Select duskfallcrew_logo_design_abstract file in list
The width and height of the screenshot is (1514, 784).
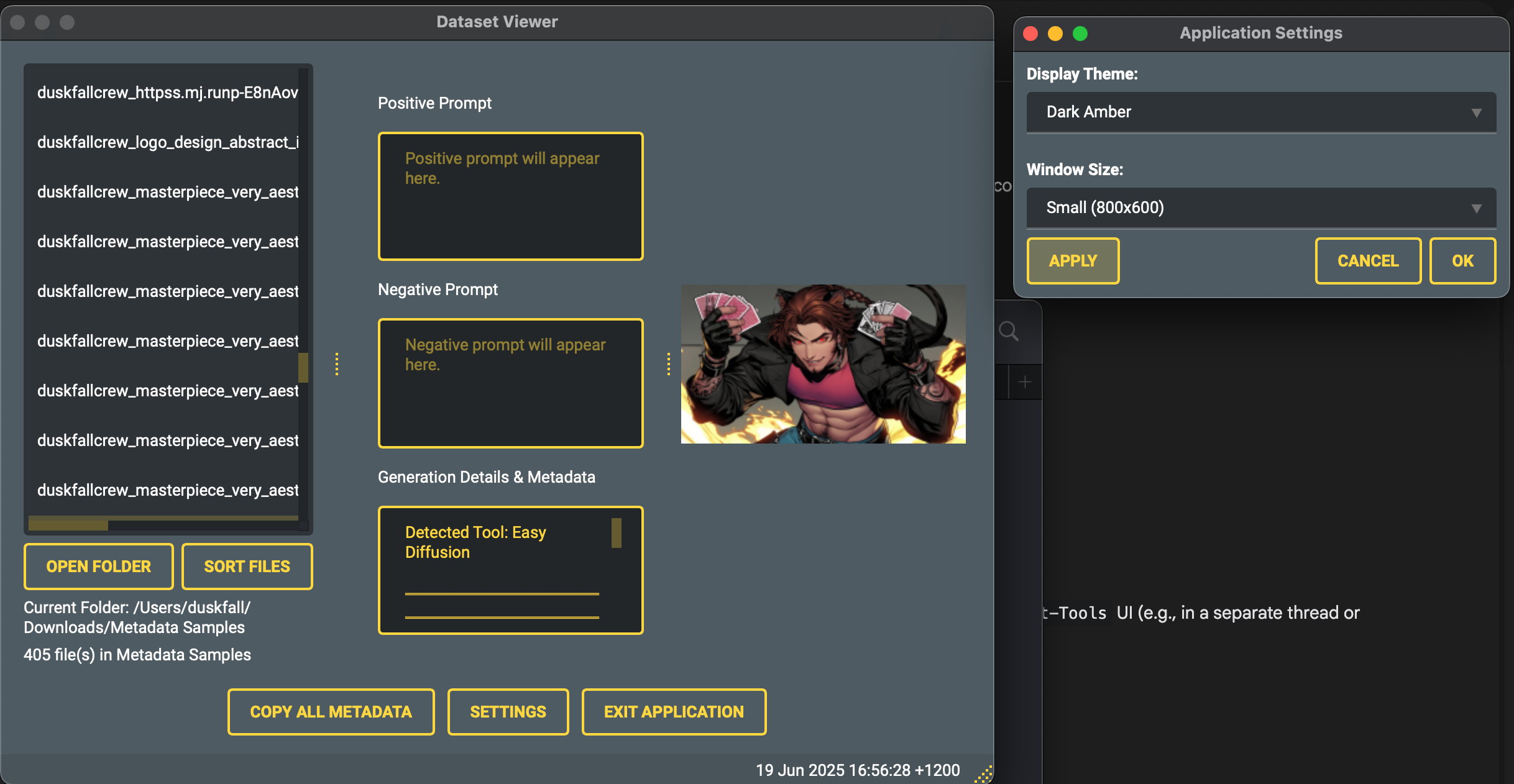coord(168,142)
